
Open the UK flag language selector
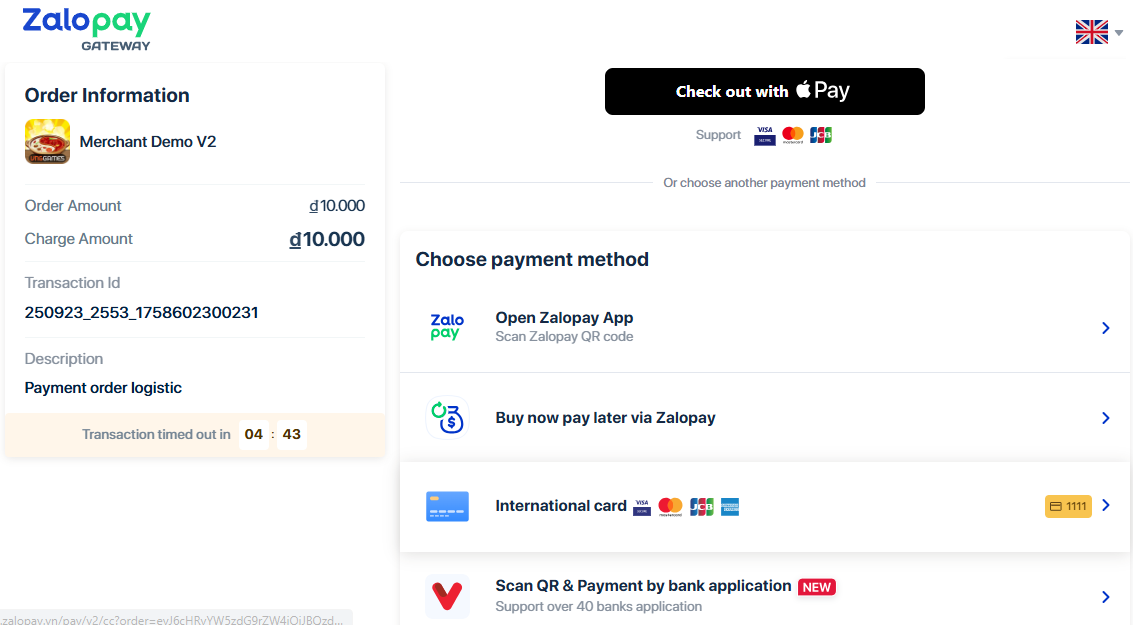1098,32
